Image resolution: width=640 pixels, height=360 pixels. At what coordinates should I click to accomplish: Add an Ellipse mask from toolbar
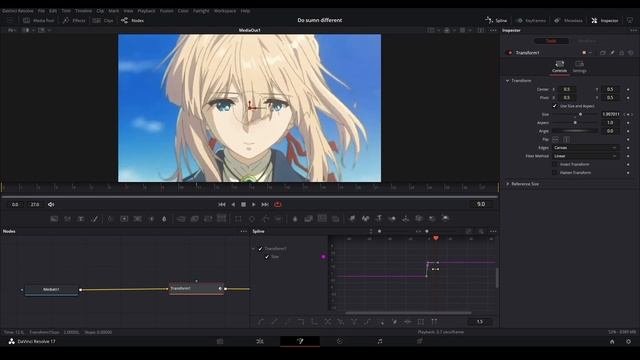(x=252, y=219)
